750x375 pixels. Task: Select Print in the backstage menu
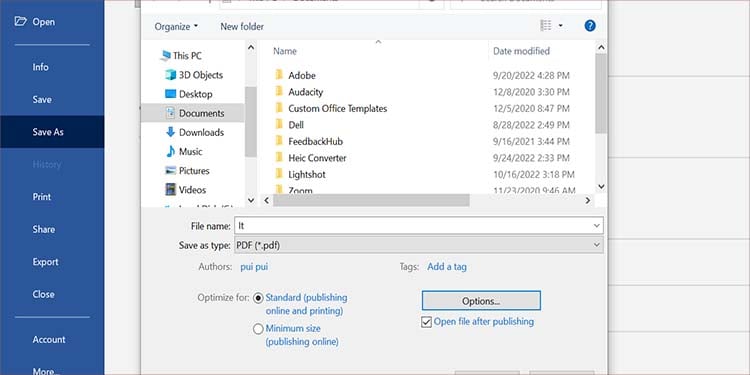point(42,197)
